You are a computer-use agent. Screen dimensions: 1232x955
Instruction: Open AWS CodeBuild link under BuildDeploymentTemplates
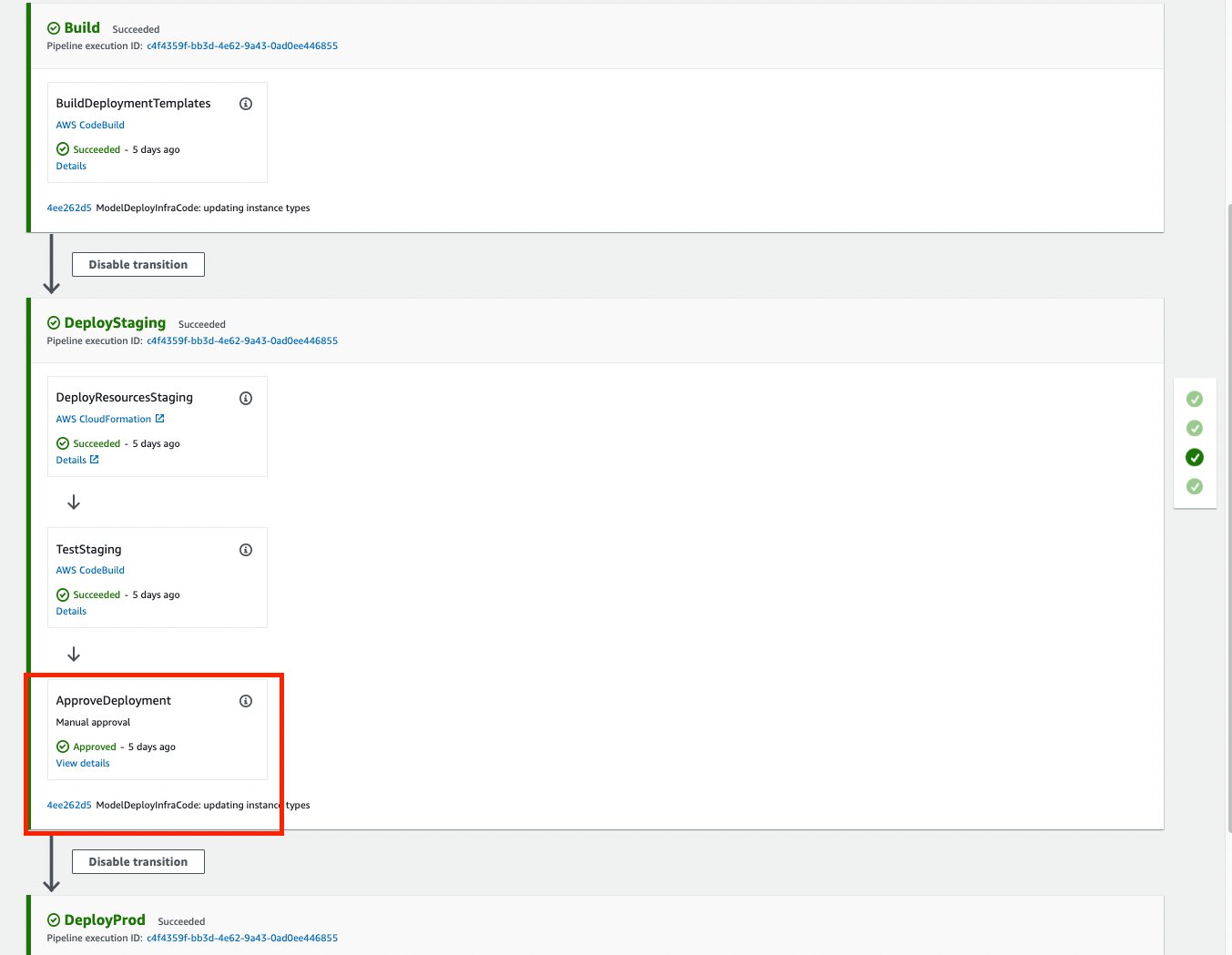pos(90,125)
